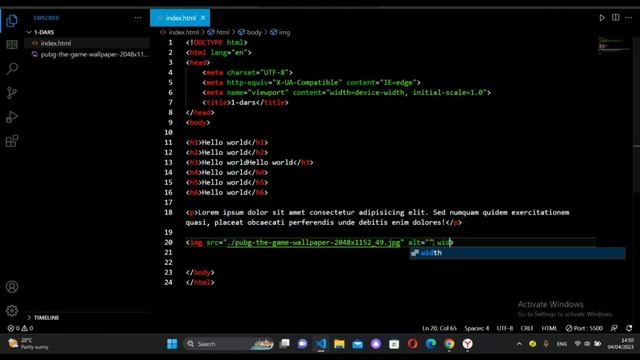The height and width of the screenshot is (360, 640).
Task: Open Explorer panel More Actions ellipsis
Action: click(138, 18)
